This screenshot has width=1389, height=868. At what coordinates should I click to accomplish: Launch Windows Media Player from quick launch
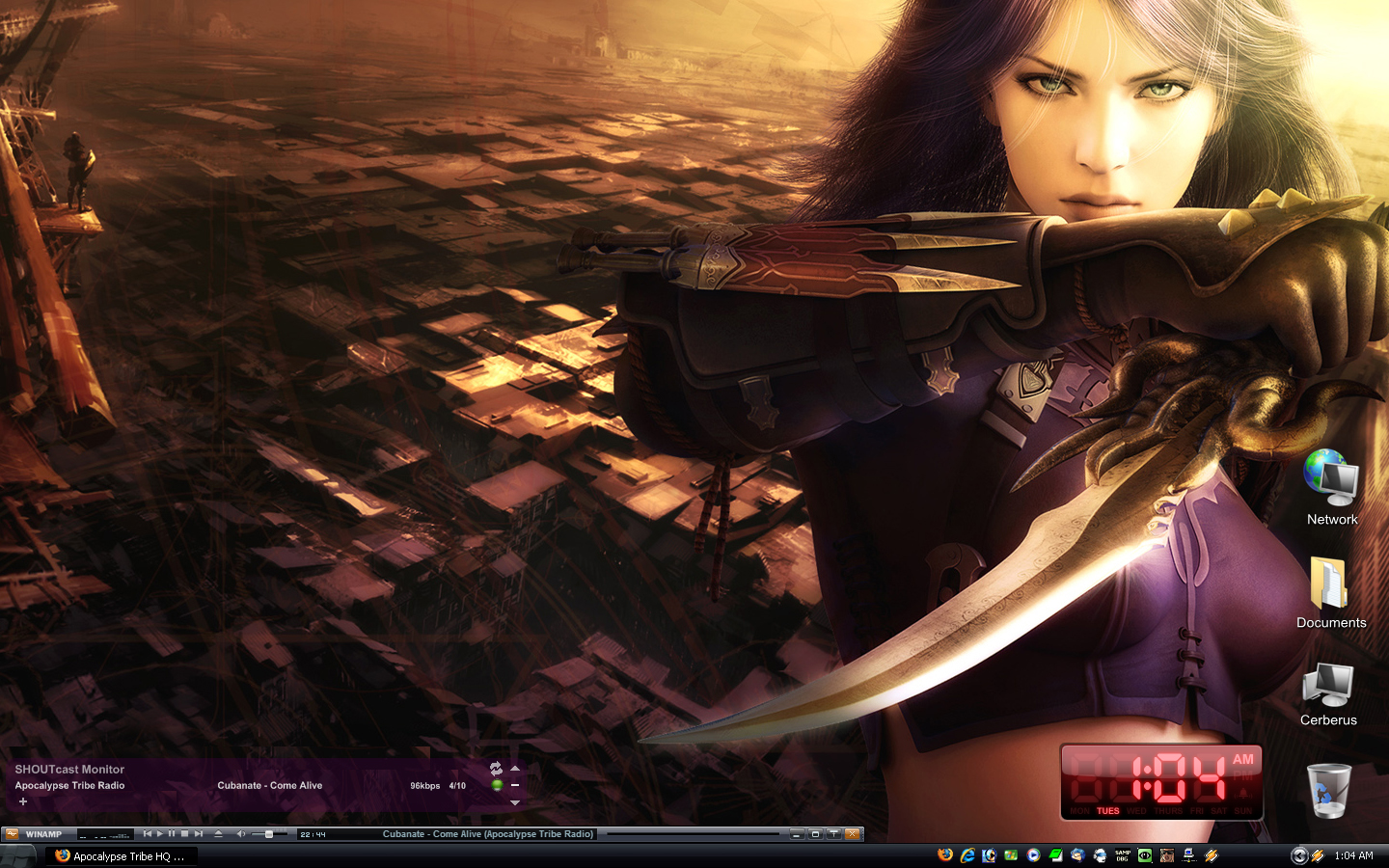click(x=1033, y=855)
